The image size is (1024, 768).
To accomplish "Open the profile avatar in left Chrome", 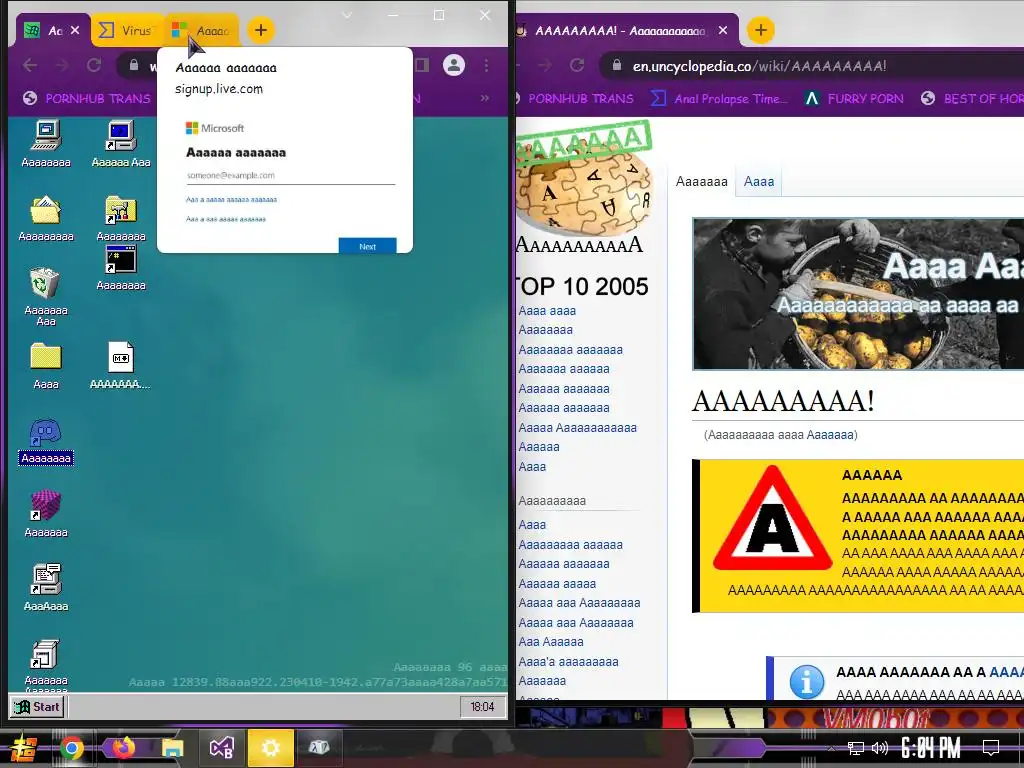I will tap(454, 65).
